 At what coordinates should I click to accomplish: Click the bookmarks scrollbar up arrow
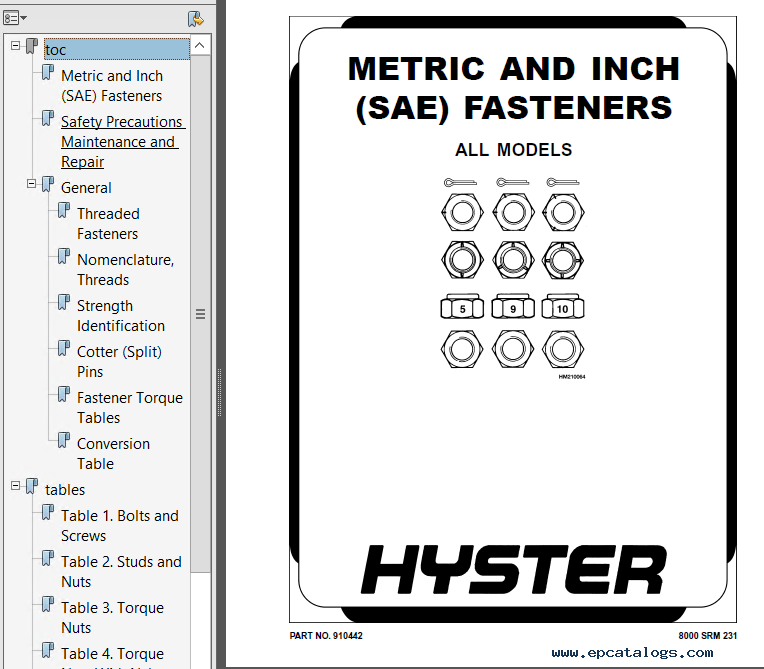coord(200,45)
